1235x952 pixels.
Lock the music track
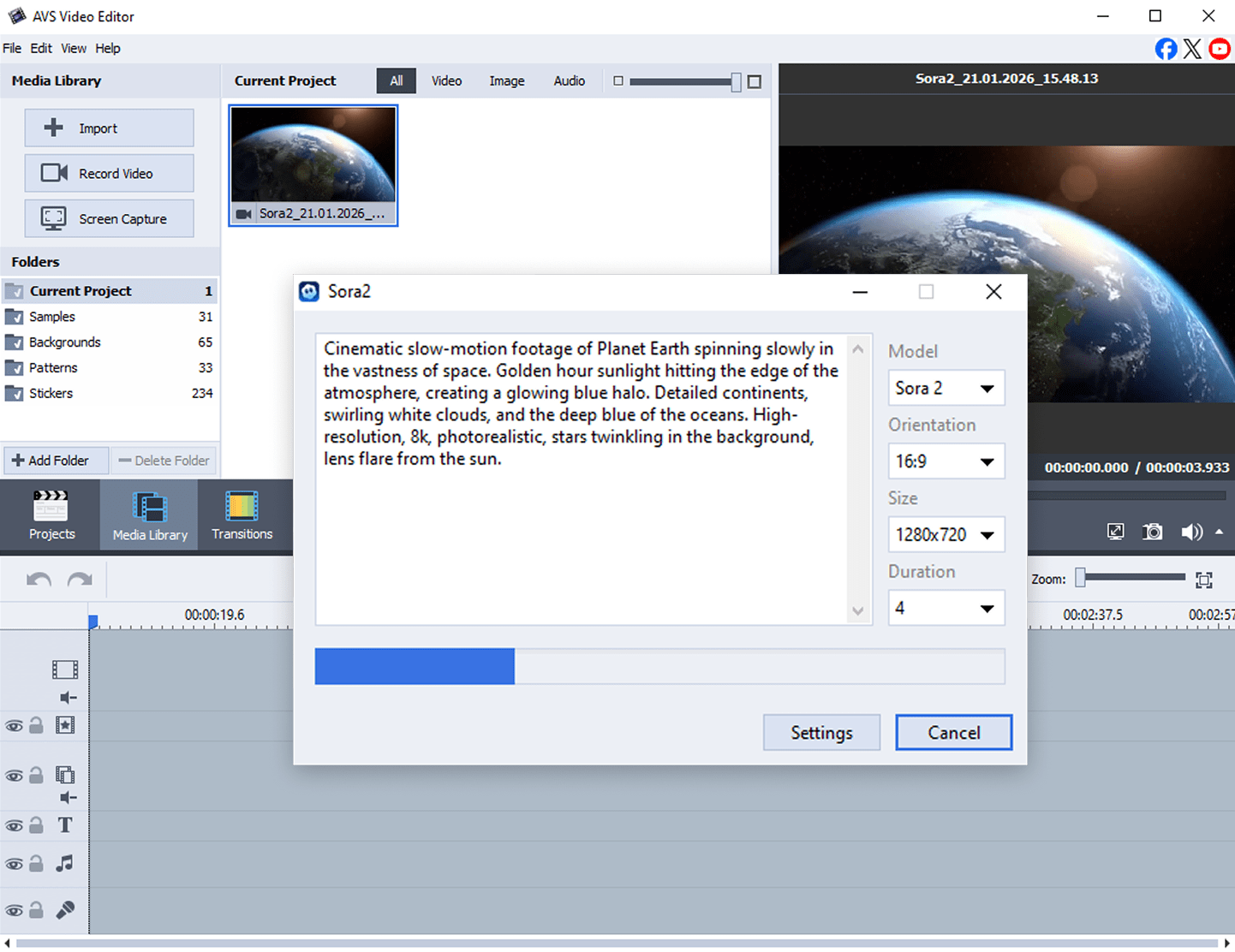36,863
